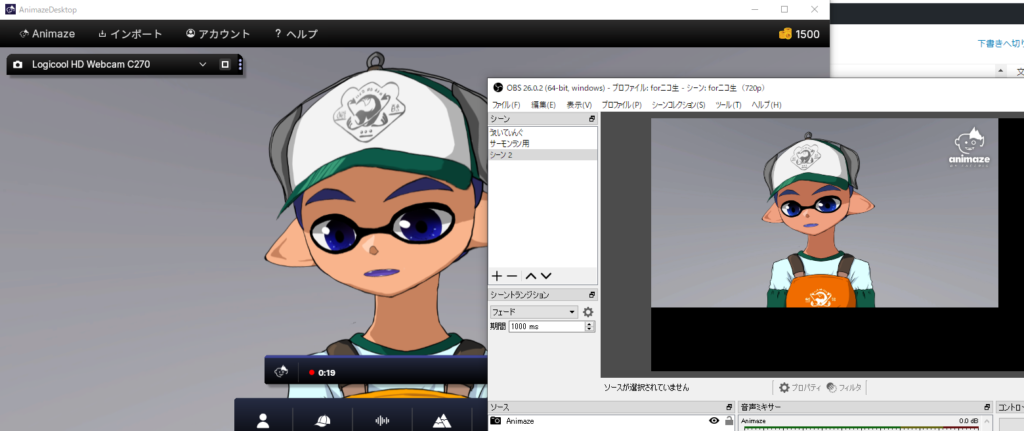The width and height of the screenshot is (1024, 431).
Task: Open transition properties gear icon
Action: [588, 312]
